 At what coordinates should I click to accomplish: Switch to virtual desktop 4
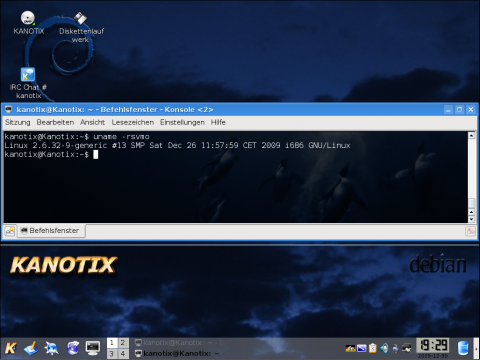tap(123, 353)
